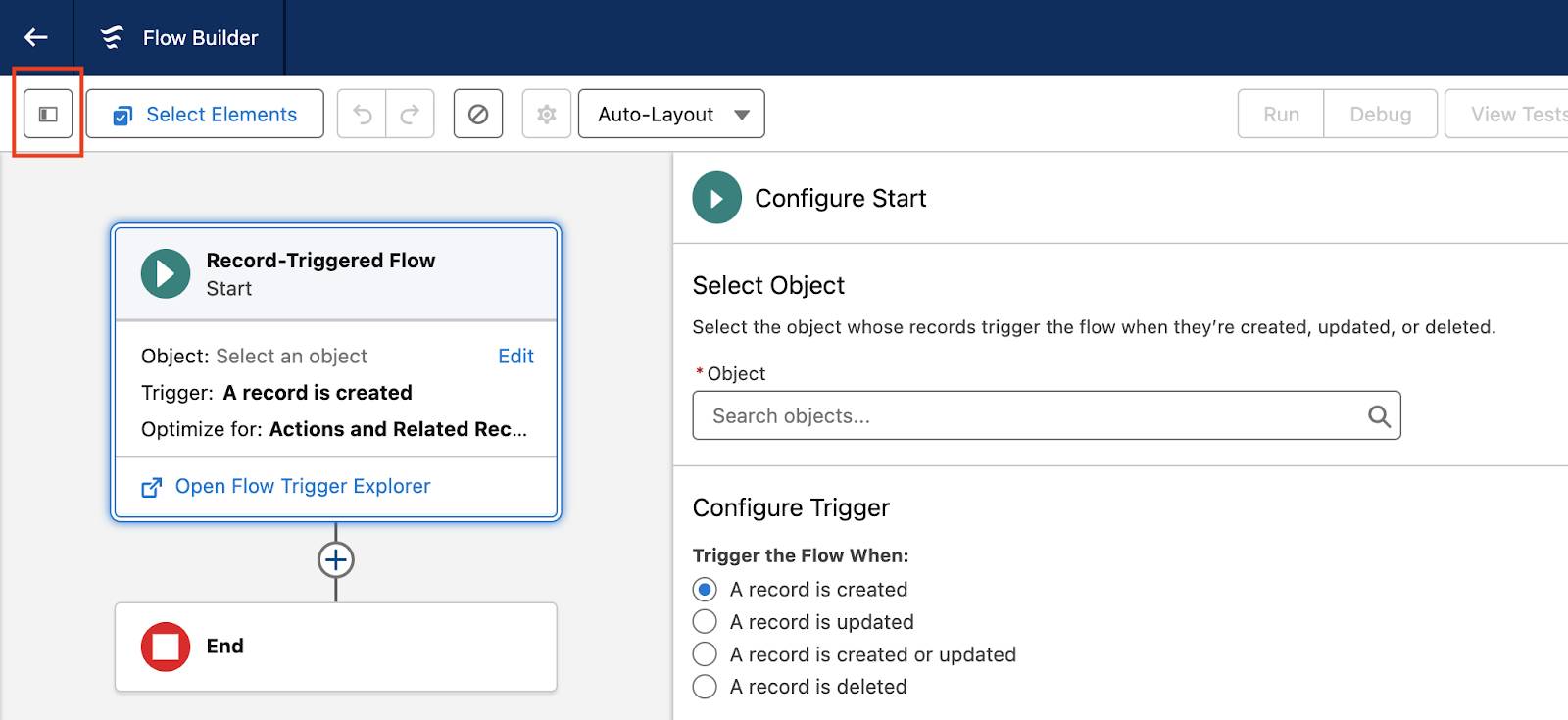Click the Configure Start play icon
Screen dimensions: 1568x720
pos(717,198)
